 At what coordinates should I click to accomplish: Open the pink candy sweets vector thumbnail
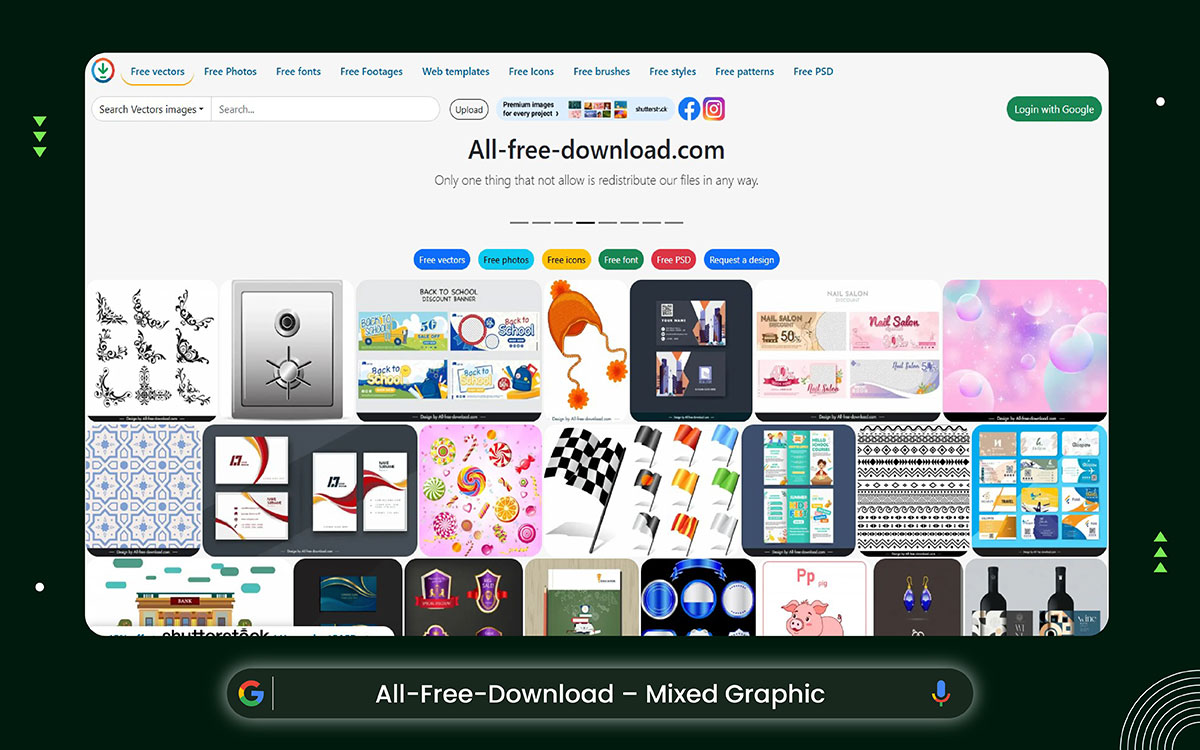pos(480,490)
